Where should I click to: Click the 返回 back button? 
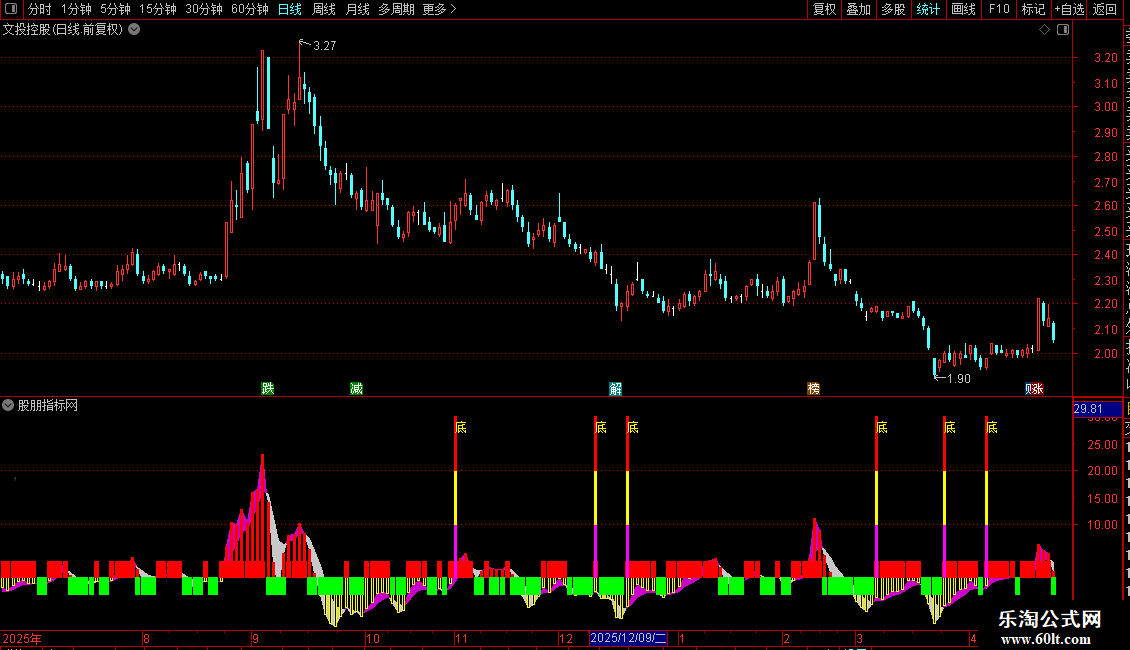[1104, 9]
